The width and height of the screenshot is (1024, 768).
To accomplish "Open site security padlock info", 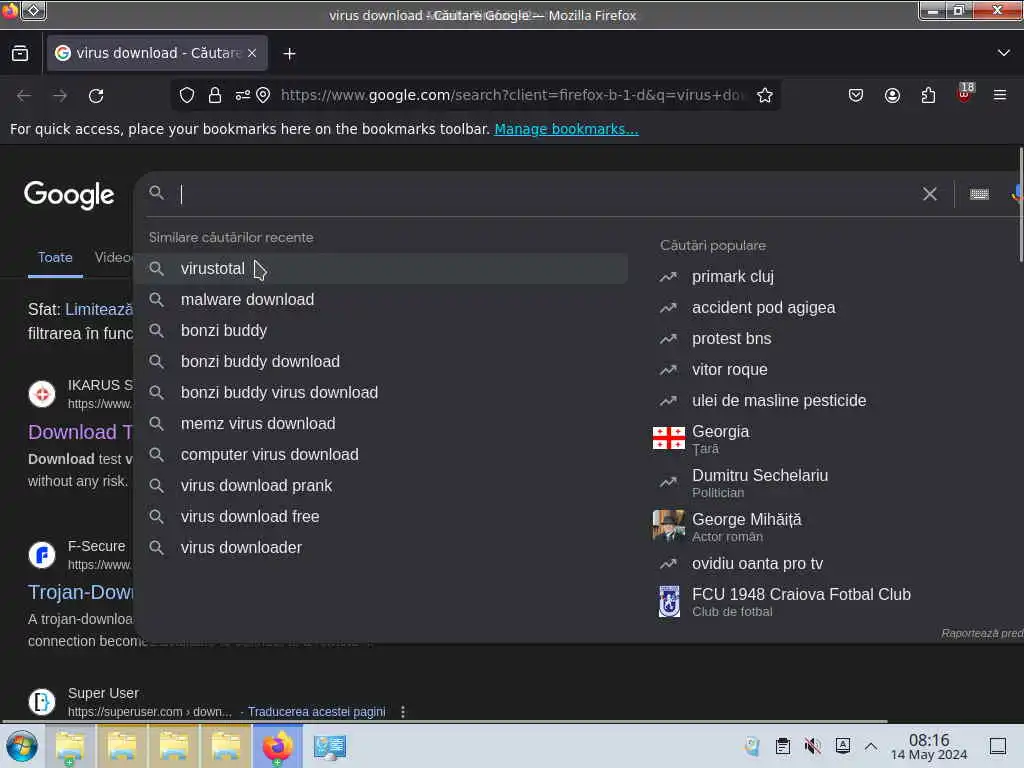I will (214, 95).
